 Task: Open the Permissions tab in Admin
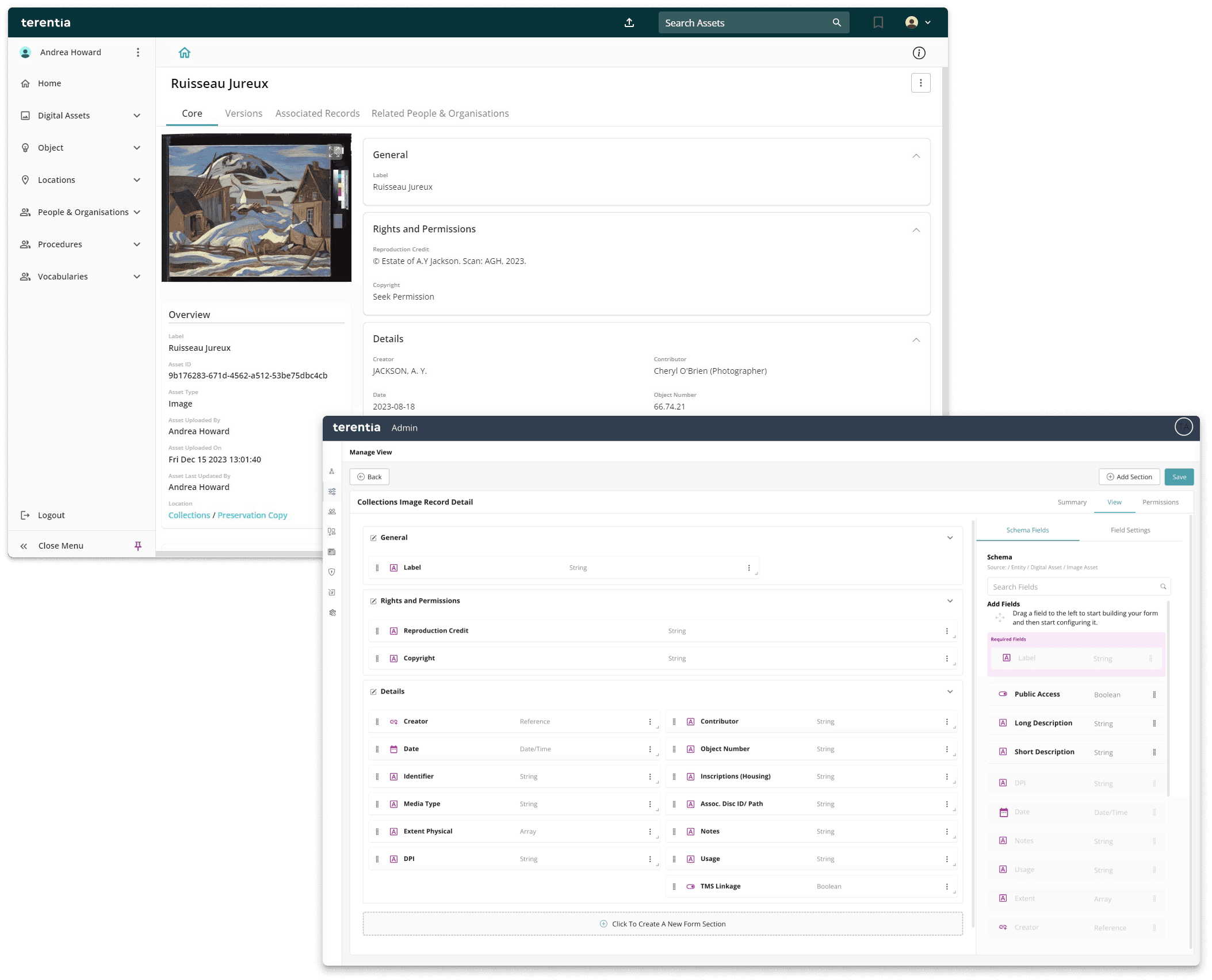(1160, 502)
